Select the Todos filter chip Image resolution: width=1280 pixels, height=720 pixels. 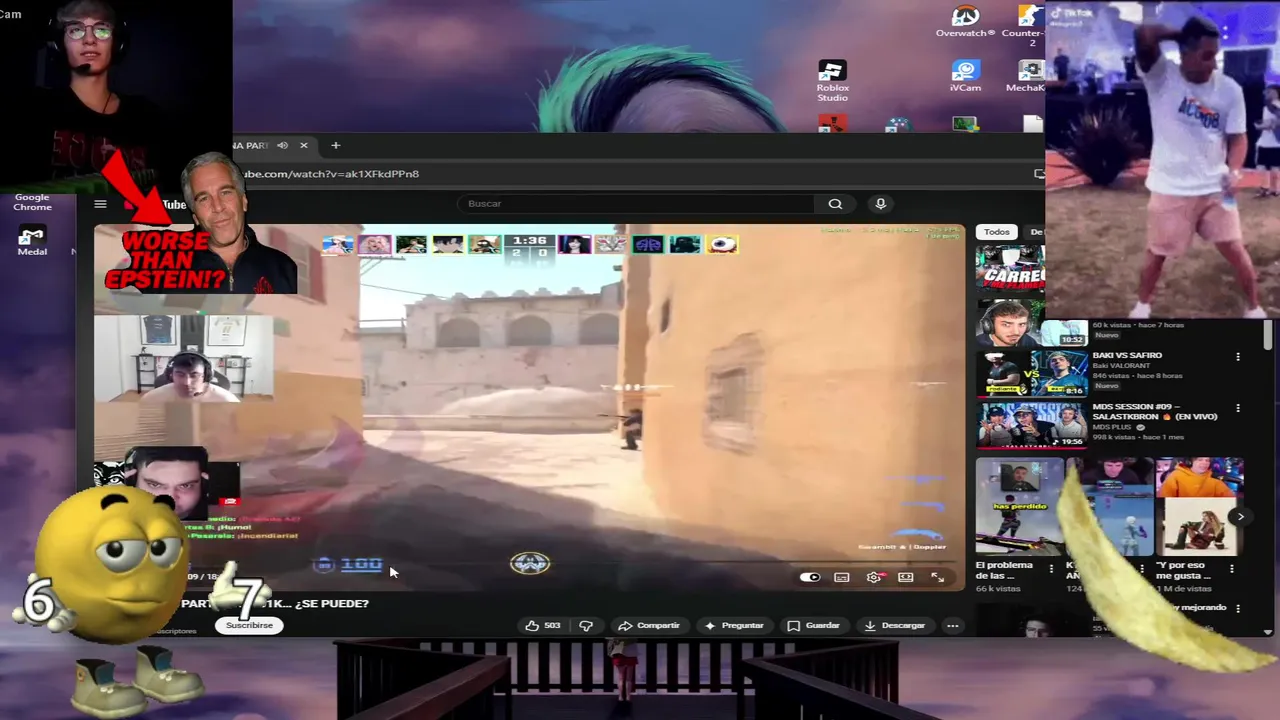pos(997,232)
